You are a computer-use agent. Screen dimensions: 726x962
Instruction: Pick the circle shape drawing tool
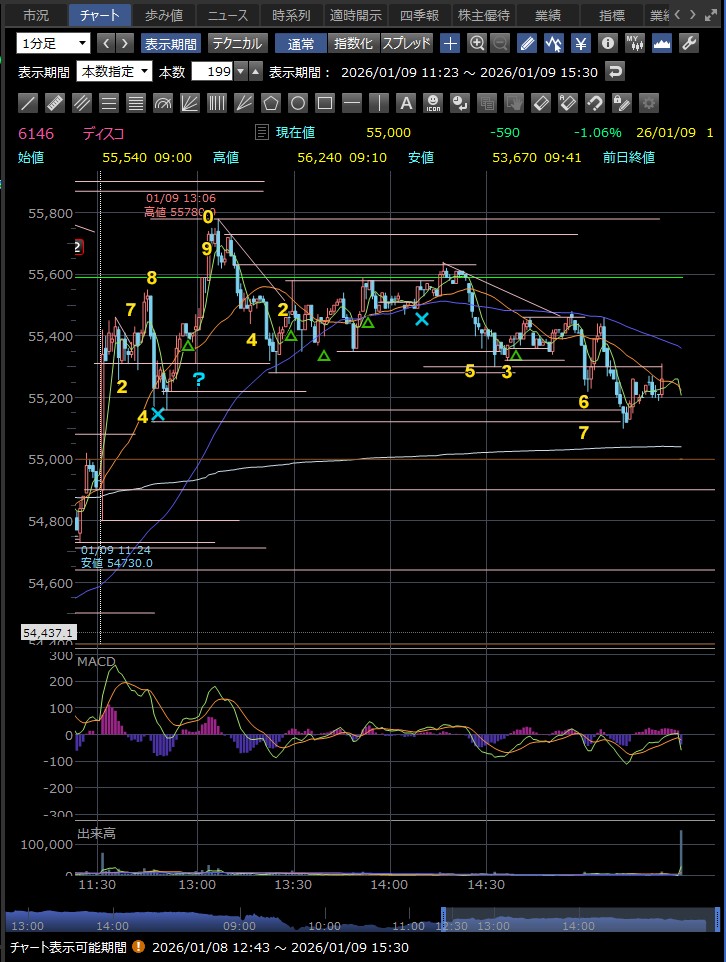pyautogui.click(x=298, y=103)
